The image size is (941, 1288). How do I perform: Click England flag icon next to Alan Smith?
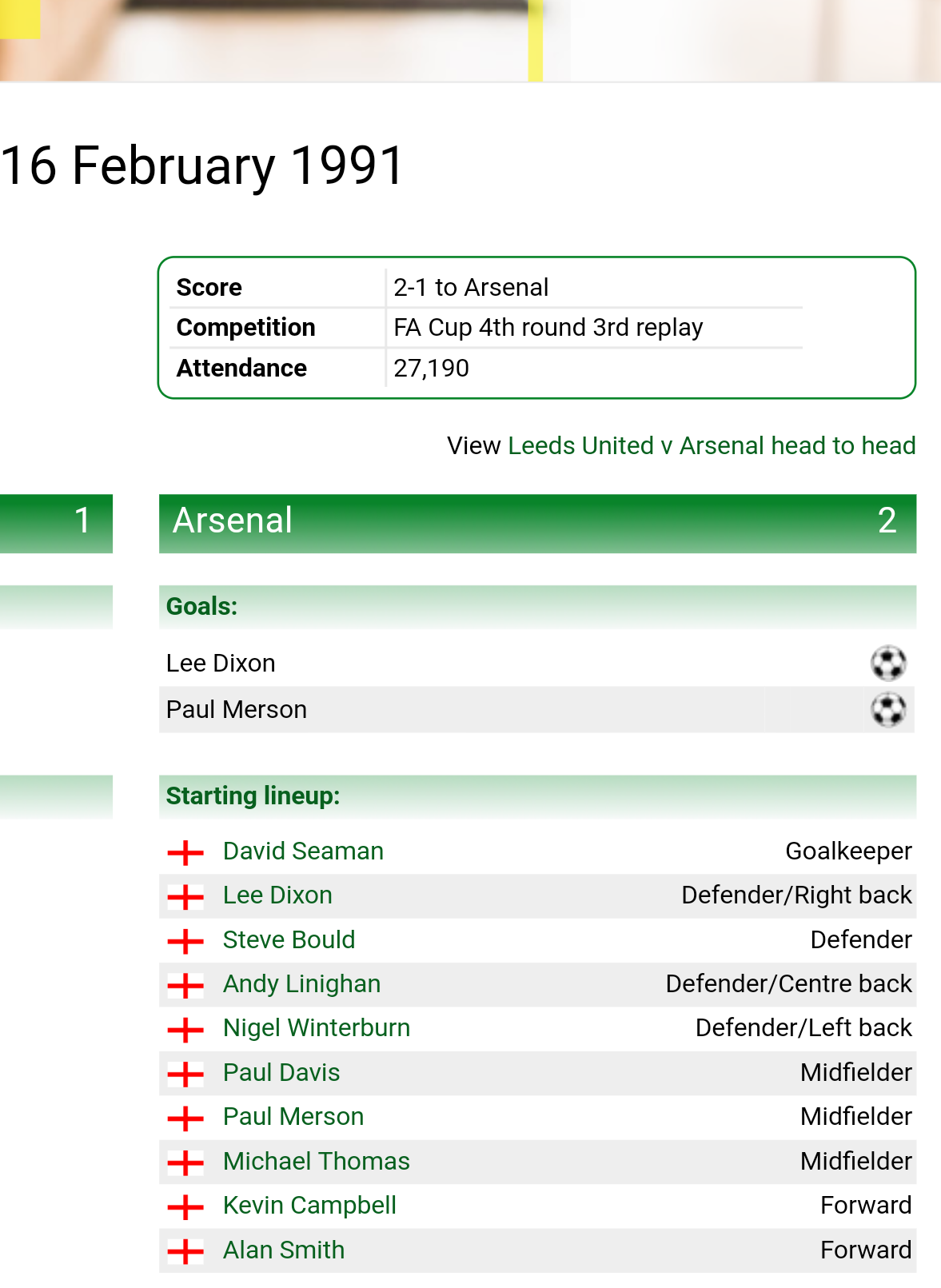tap(185, 1251)
